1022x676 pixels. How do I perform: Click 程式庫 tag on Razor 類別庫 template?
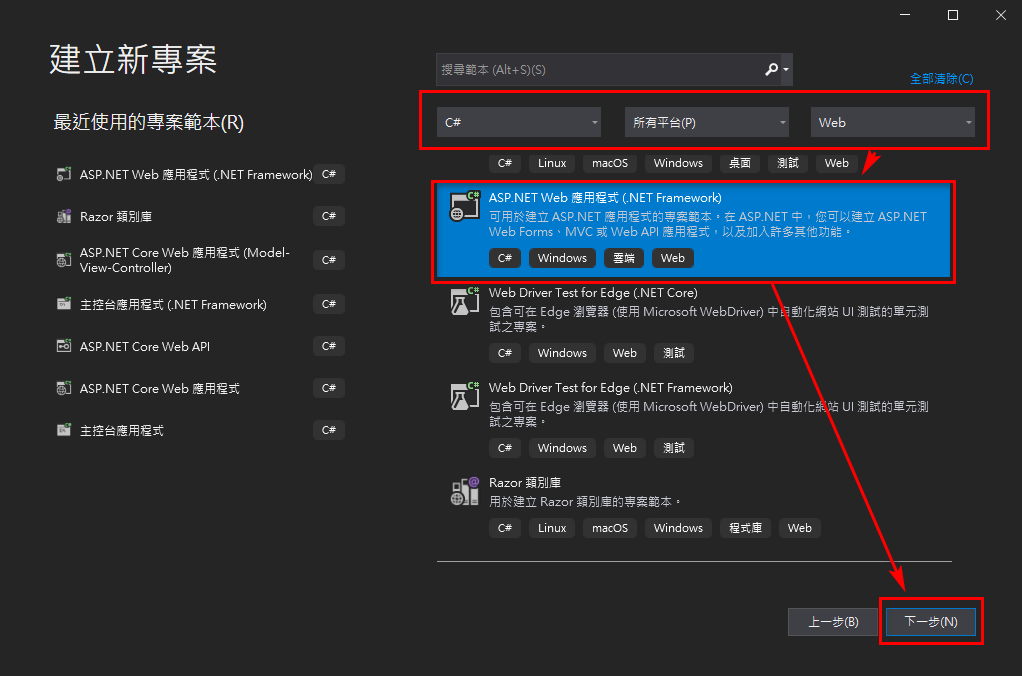coord(746,528)
